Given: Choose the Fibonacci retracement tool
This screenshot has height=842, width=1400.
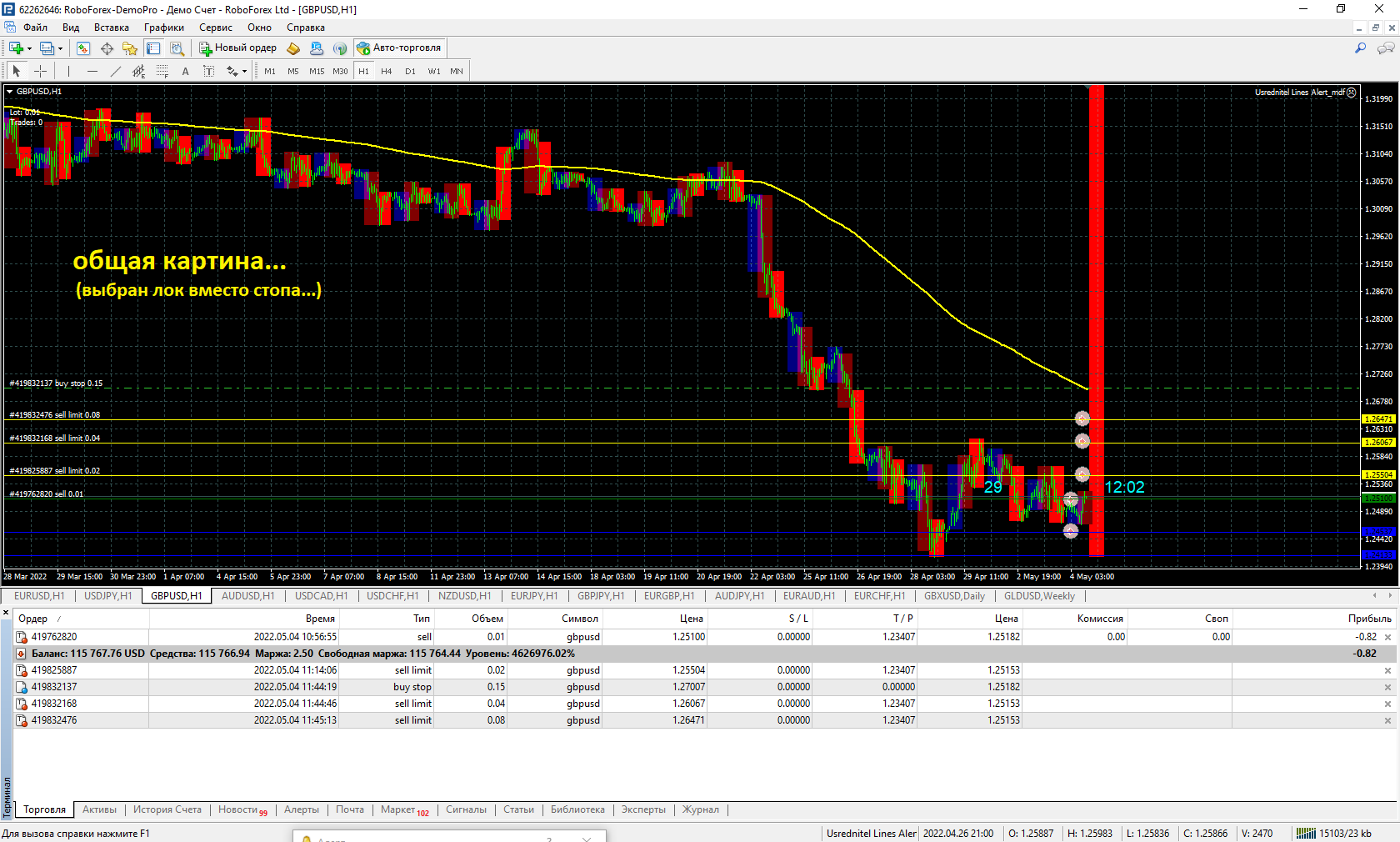Looking at the screenshot, I should coord(162,72).
